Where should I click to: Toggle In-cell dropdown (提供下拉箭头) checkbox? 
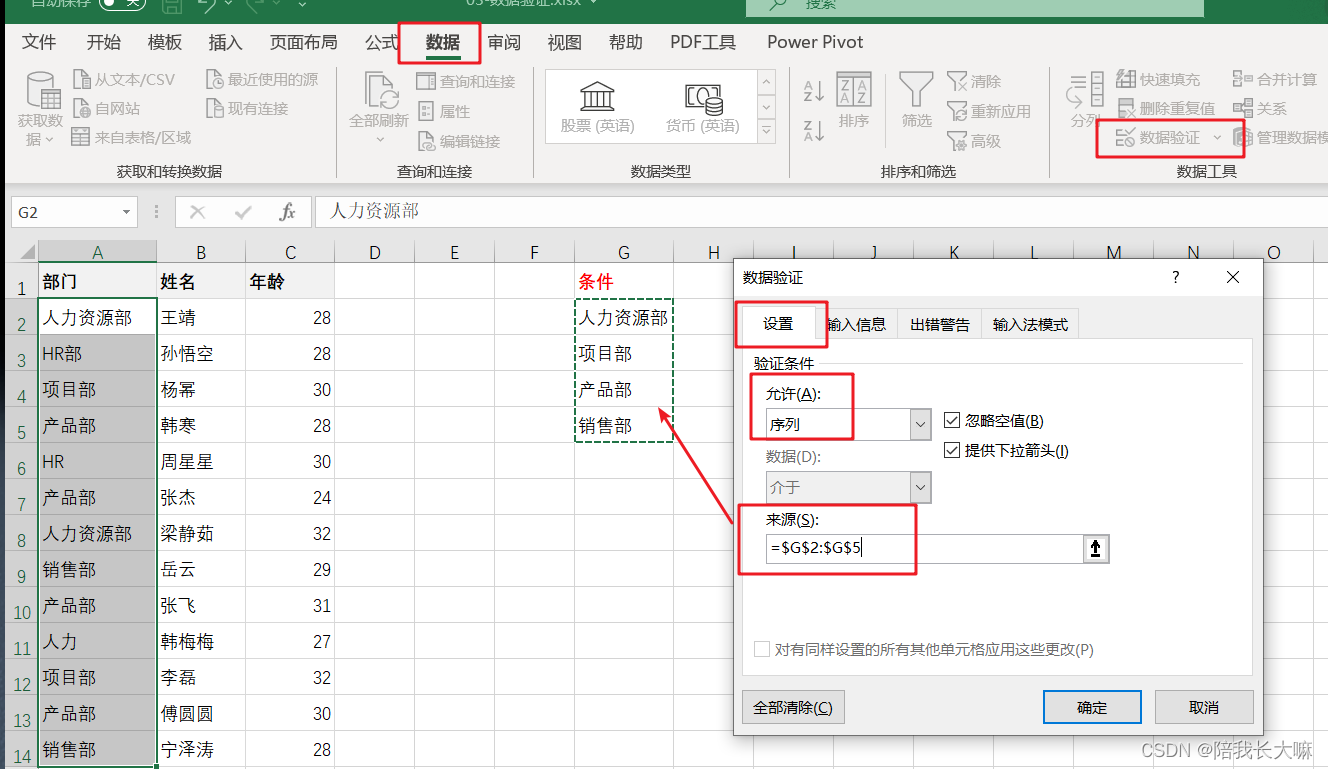952,451
